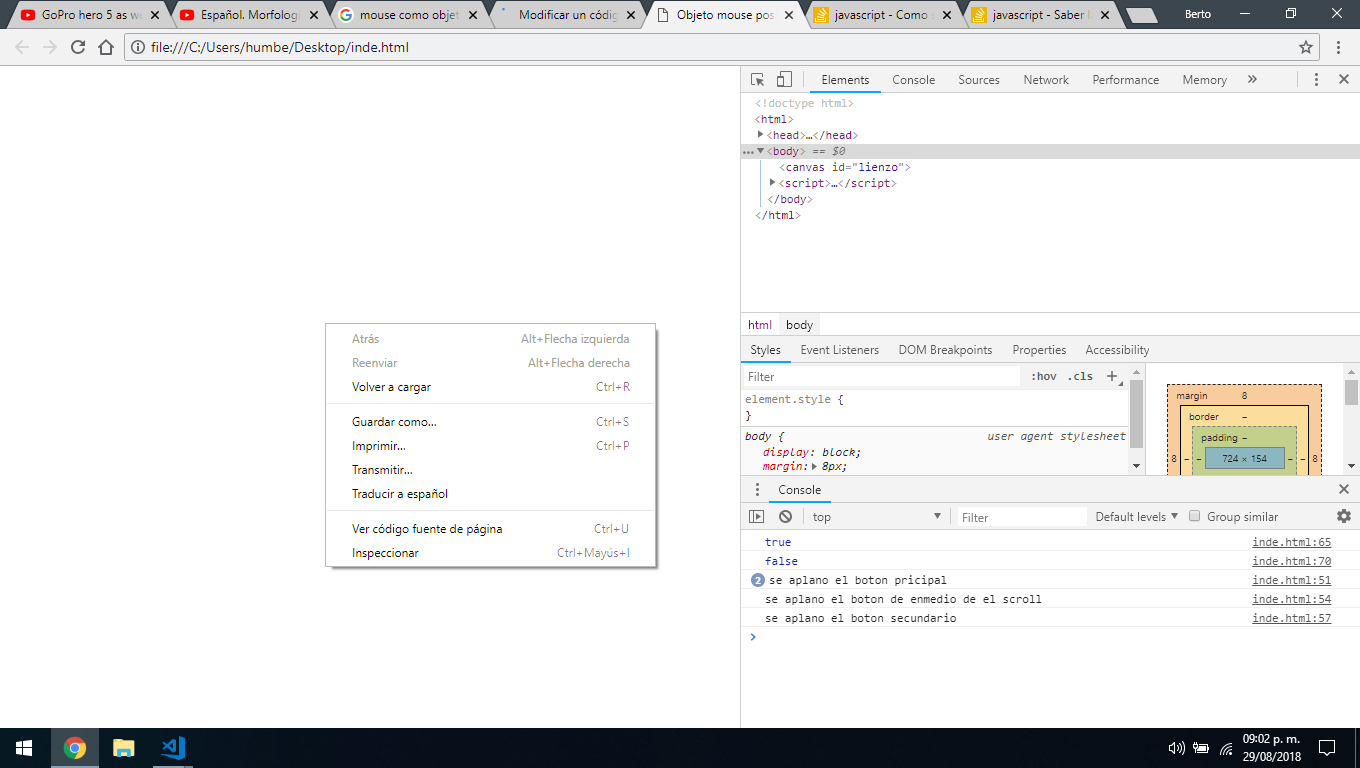Click the browser back arrow
This screenshot has width=1360, height=768.
[x=22, y=47]
